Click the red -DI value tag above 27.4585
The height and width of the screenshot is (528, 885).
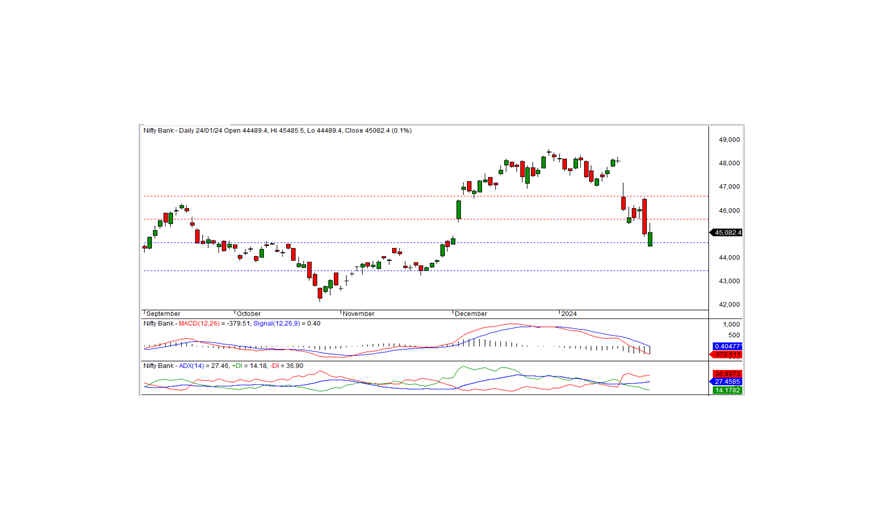727,374
